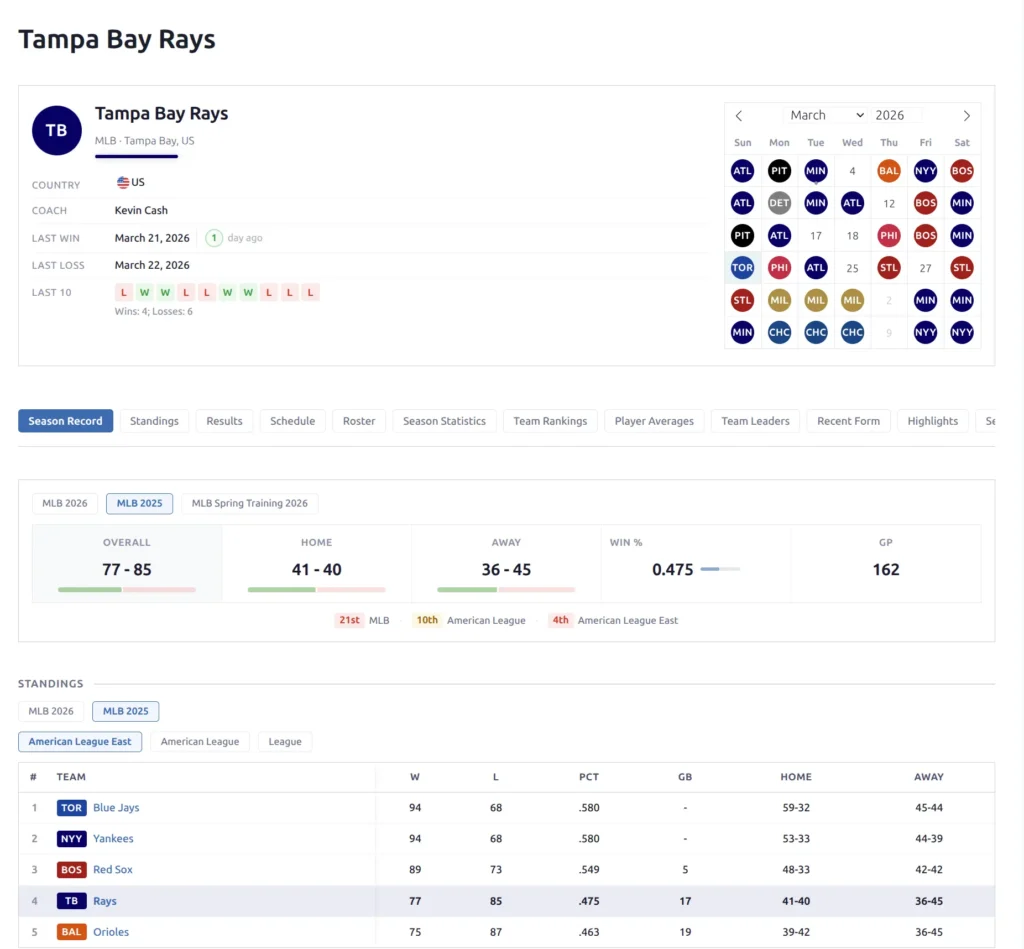The width and height of the screenshot is (1024, 949).
Task: Select date 25 in the calendar
Action: point(852,268)
